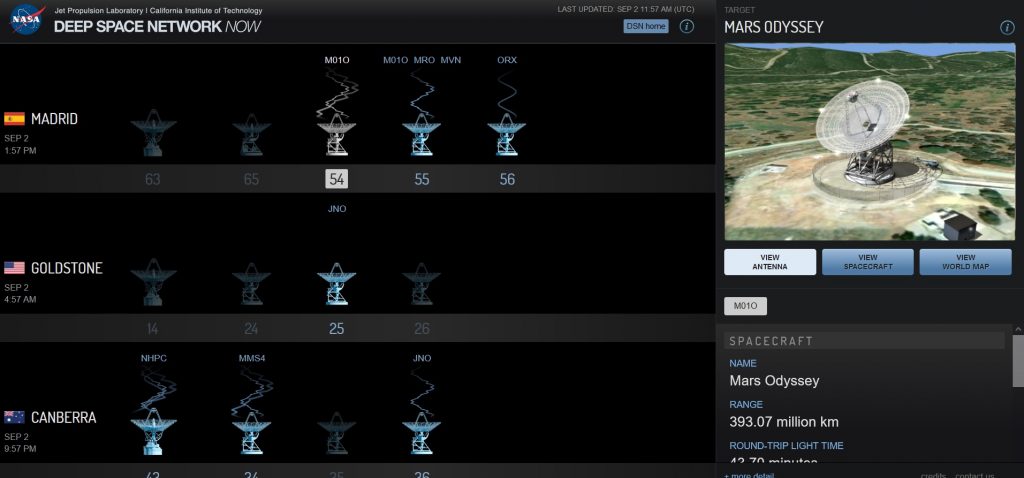Select Madrid antenna dish 63
Image resolution: width=1024 pixels, height=478 pixels.
[x=153, y=133]
